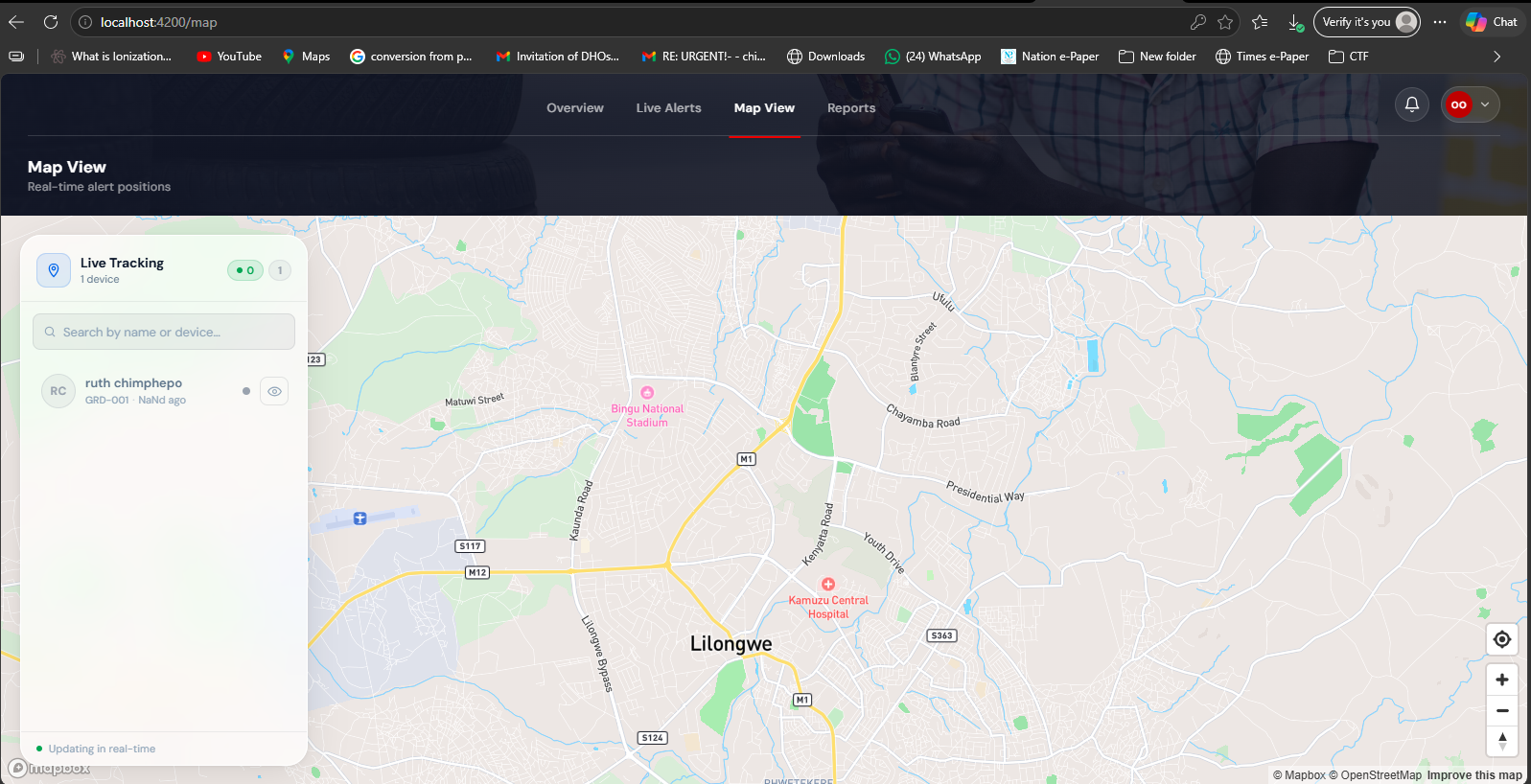The image size is (1531, 784).
Task: Click the green online count badge
Action: [245, 270]
